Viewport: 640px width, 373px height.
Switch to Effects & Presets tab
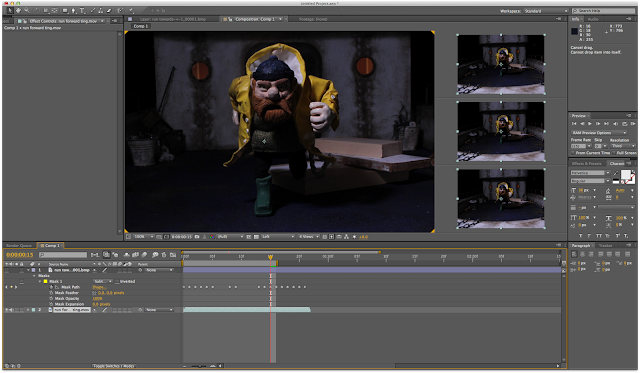(x=587, y=163)
